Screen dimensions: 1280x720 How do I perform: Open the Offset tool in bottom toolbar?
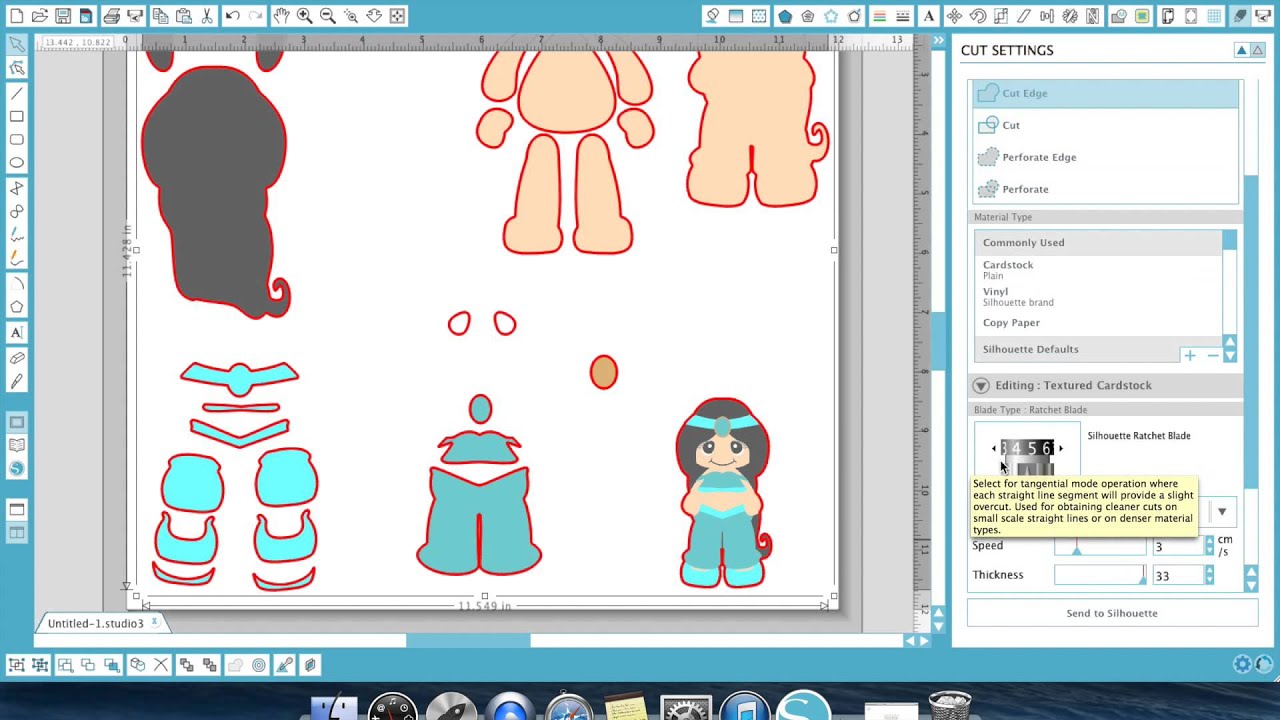259,664
